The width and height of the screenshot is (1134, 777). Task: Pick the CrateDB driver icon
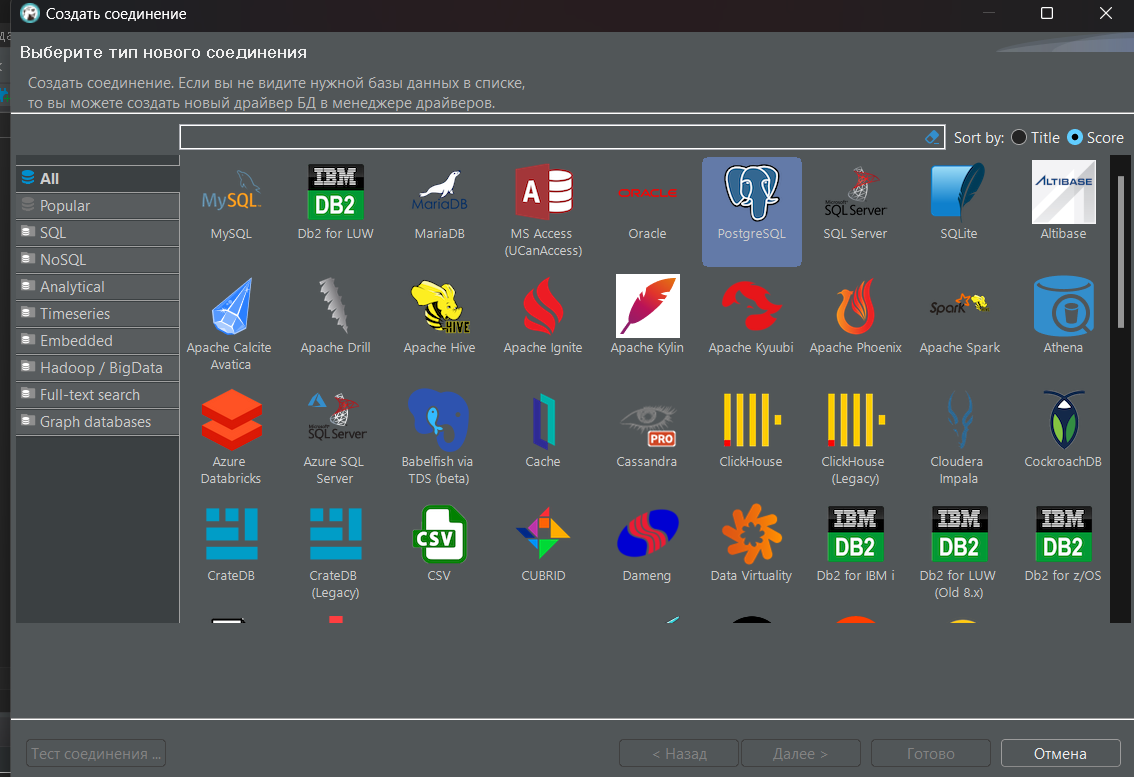pyautogui.click(x=231, y=534)
